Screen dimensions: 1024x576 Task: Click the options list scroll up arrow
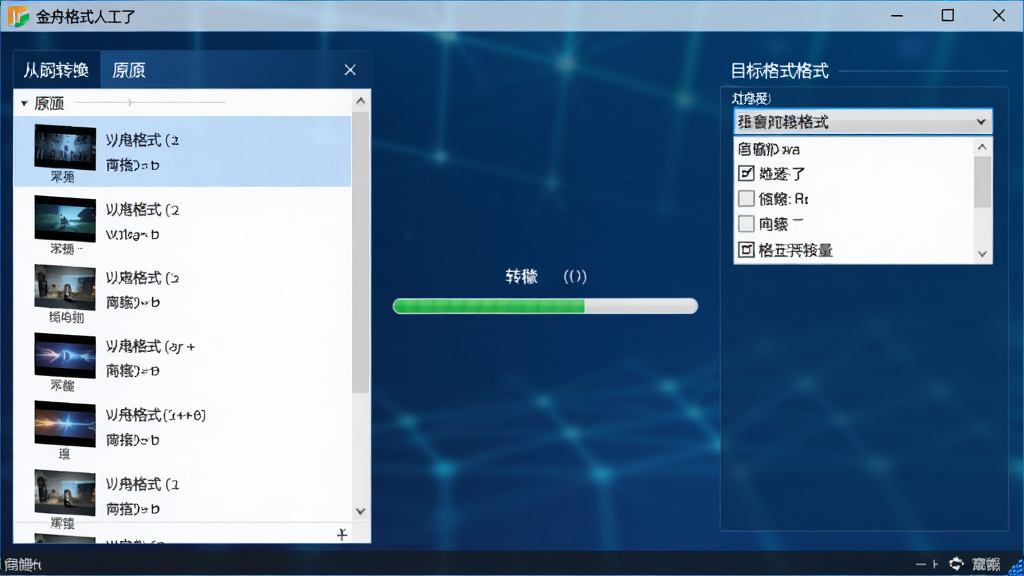pyautogui.click(x=982, y=147)
